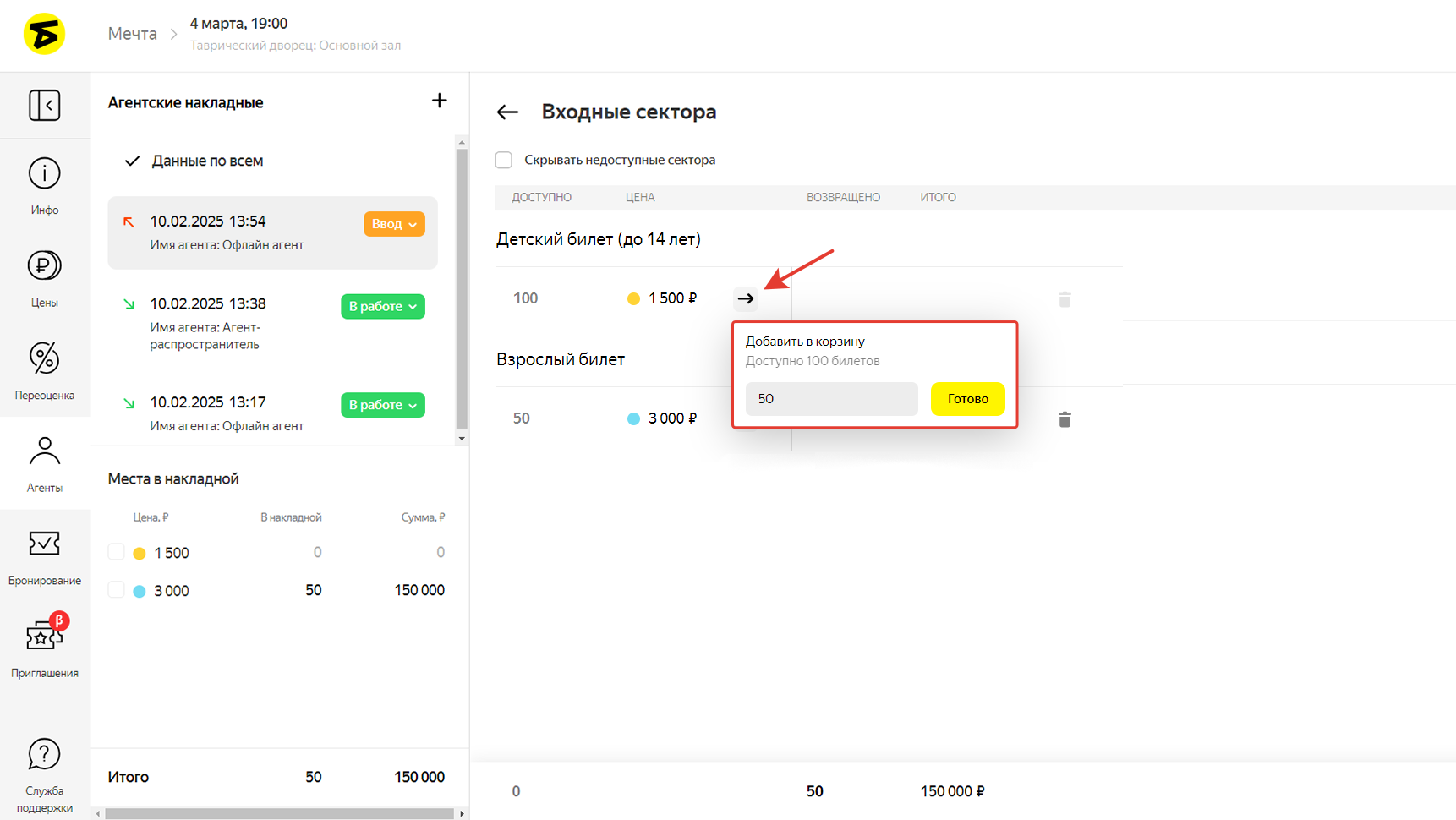Delete the Взрослый билет row
This screenshot has width=1456, height=820.
[1065, 419]
